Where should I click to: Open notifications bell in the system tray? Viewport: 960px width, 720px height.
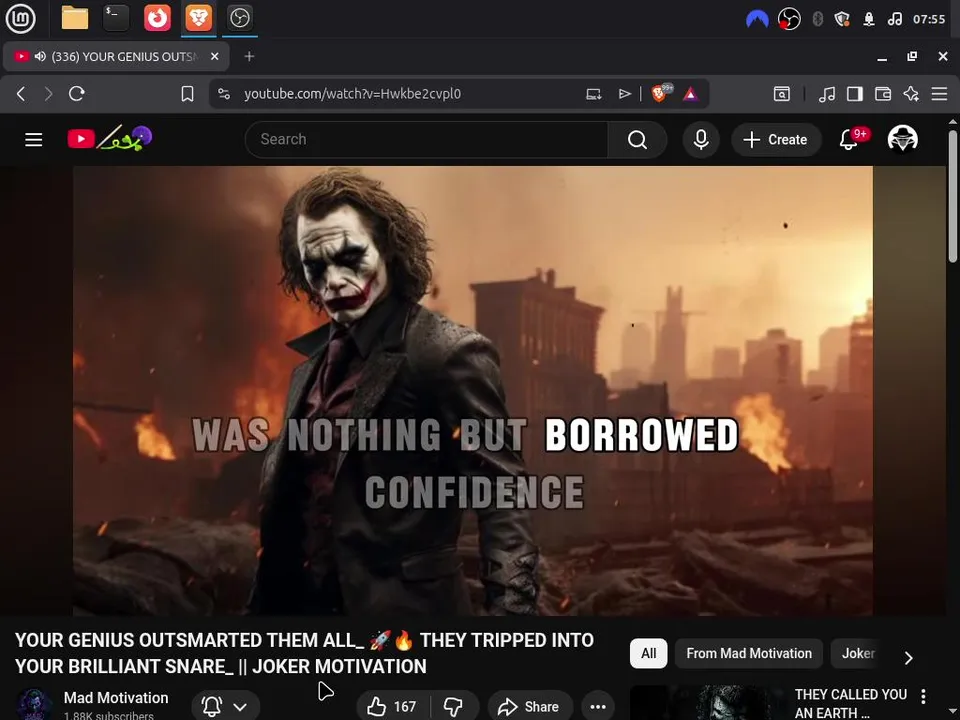[x=869, y=19]
